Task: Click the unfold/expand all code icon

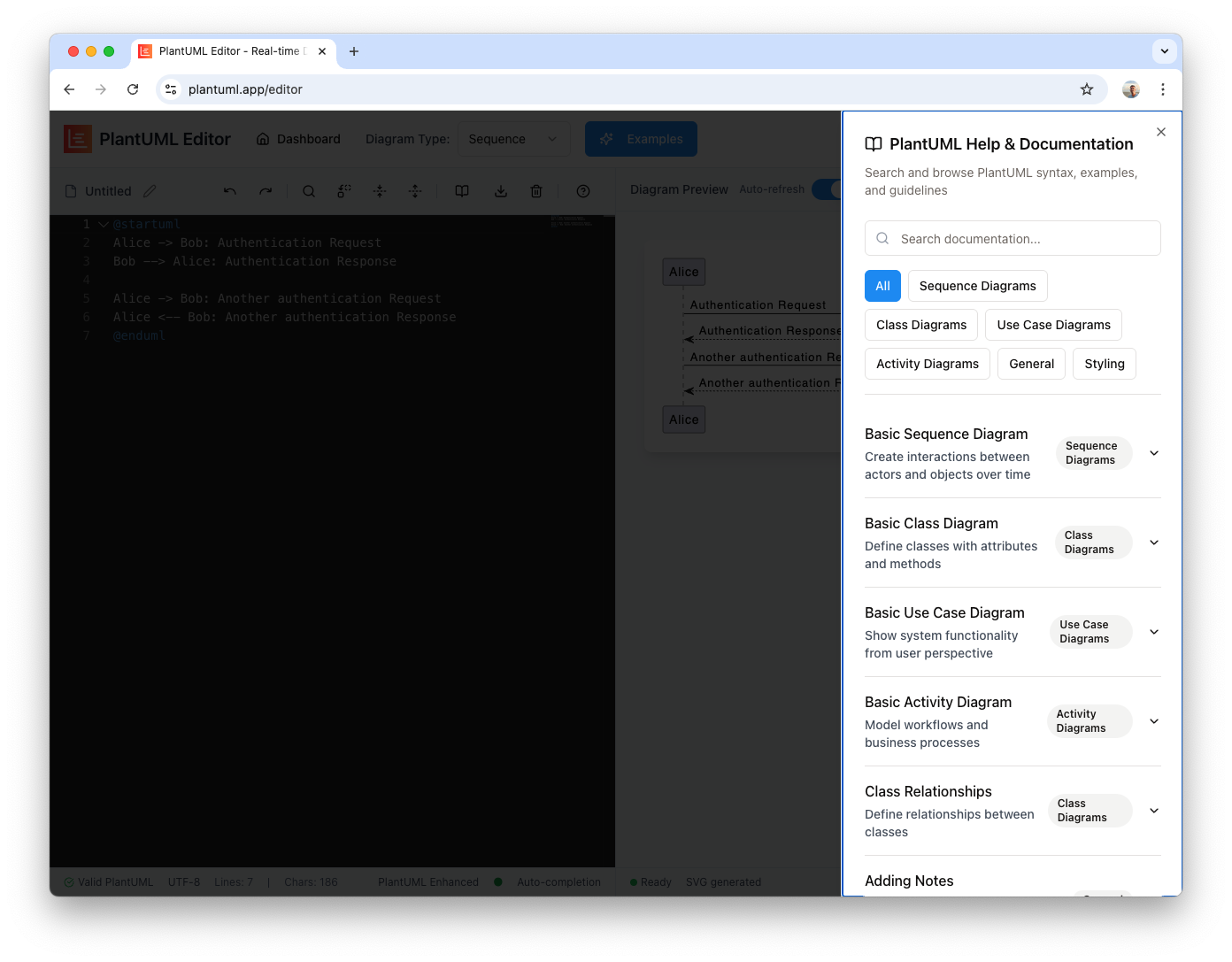Action: click(x=415, y=191)
